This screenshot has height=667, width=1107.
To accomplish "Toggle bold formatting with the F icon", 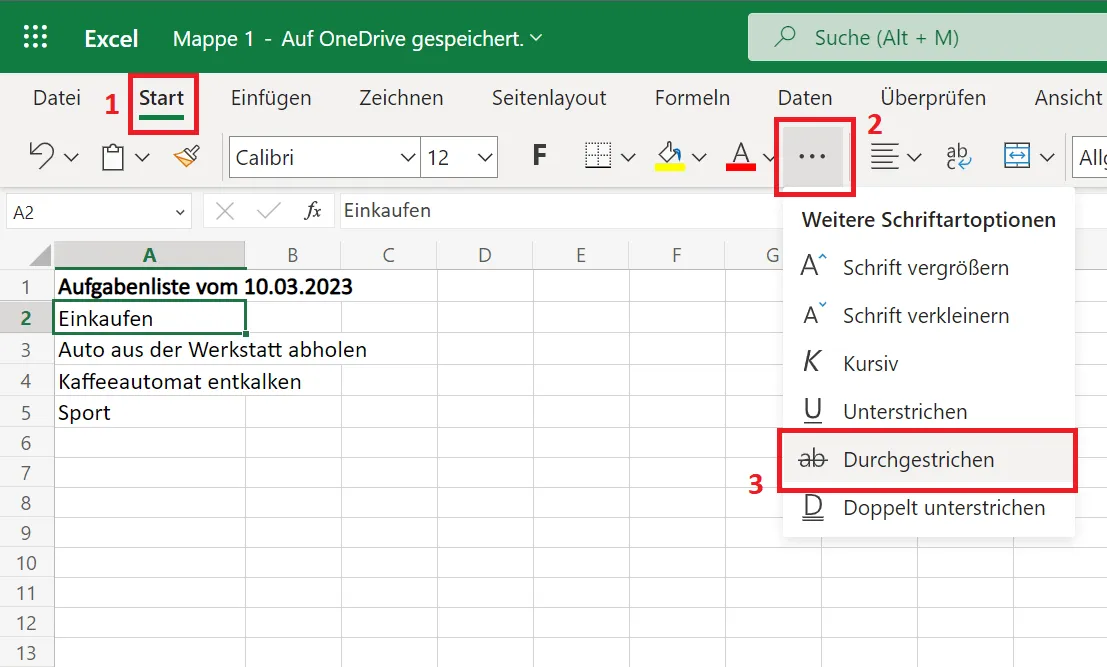I will click(x=539, y=157).
